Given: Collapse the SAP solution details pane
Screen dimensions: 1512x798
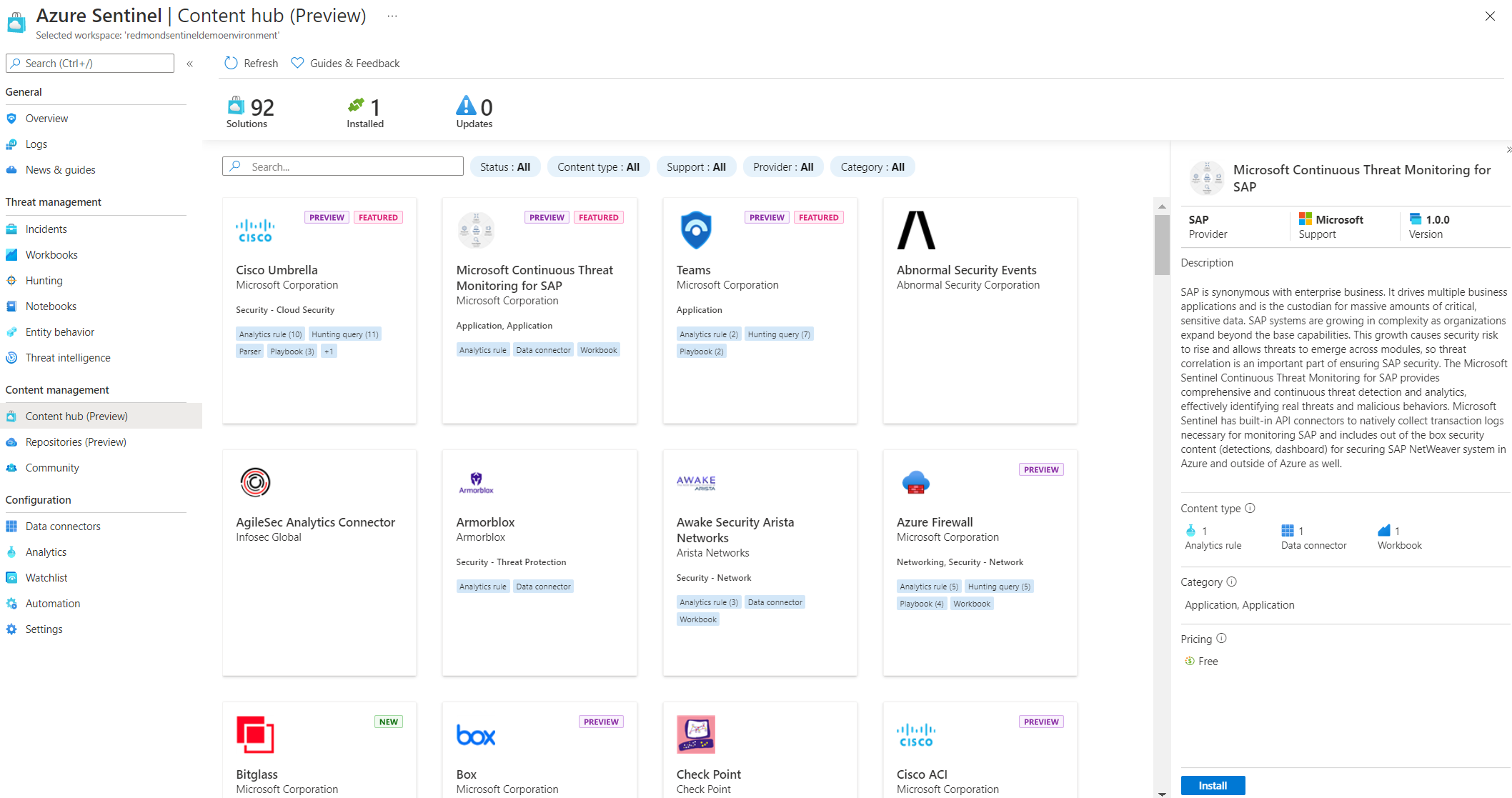Looking at the screenshot, I should point(1508,150).
